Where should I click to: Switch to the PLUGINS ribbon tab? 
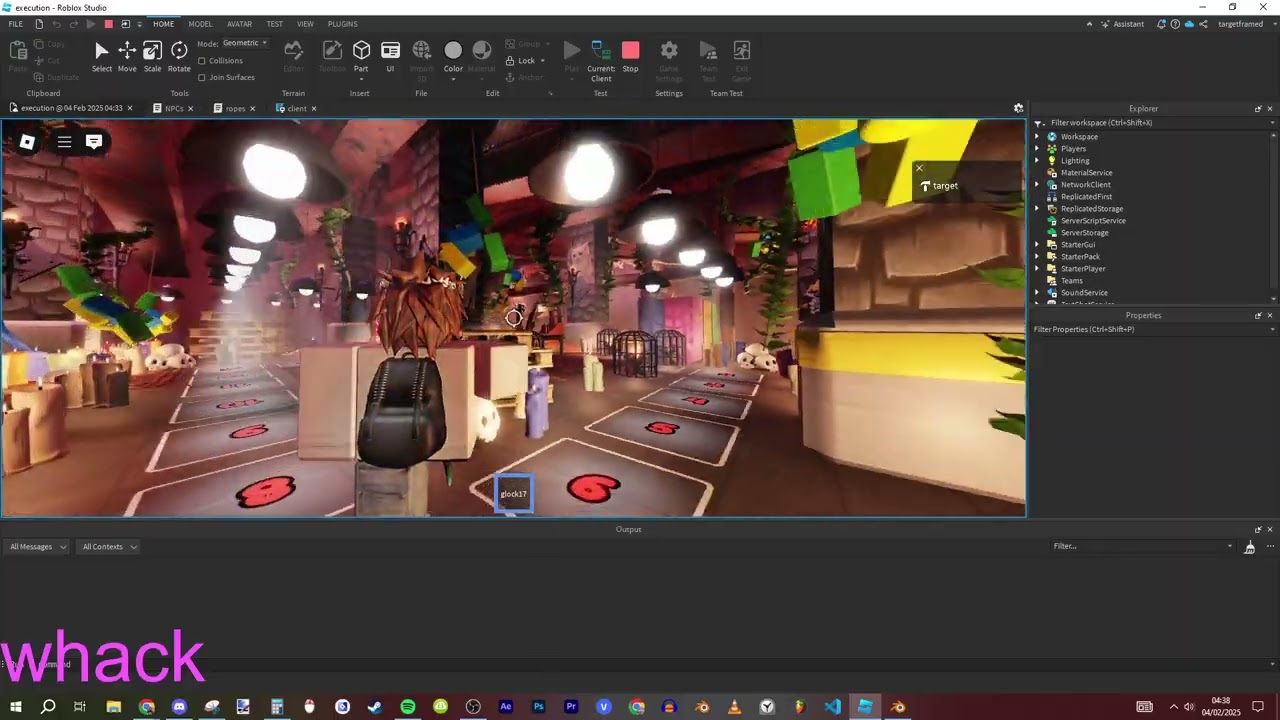[342, 24]
